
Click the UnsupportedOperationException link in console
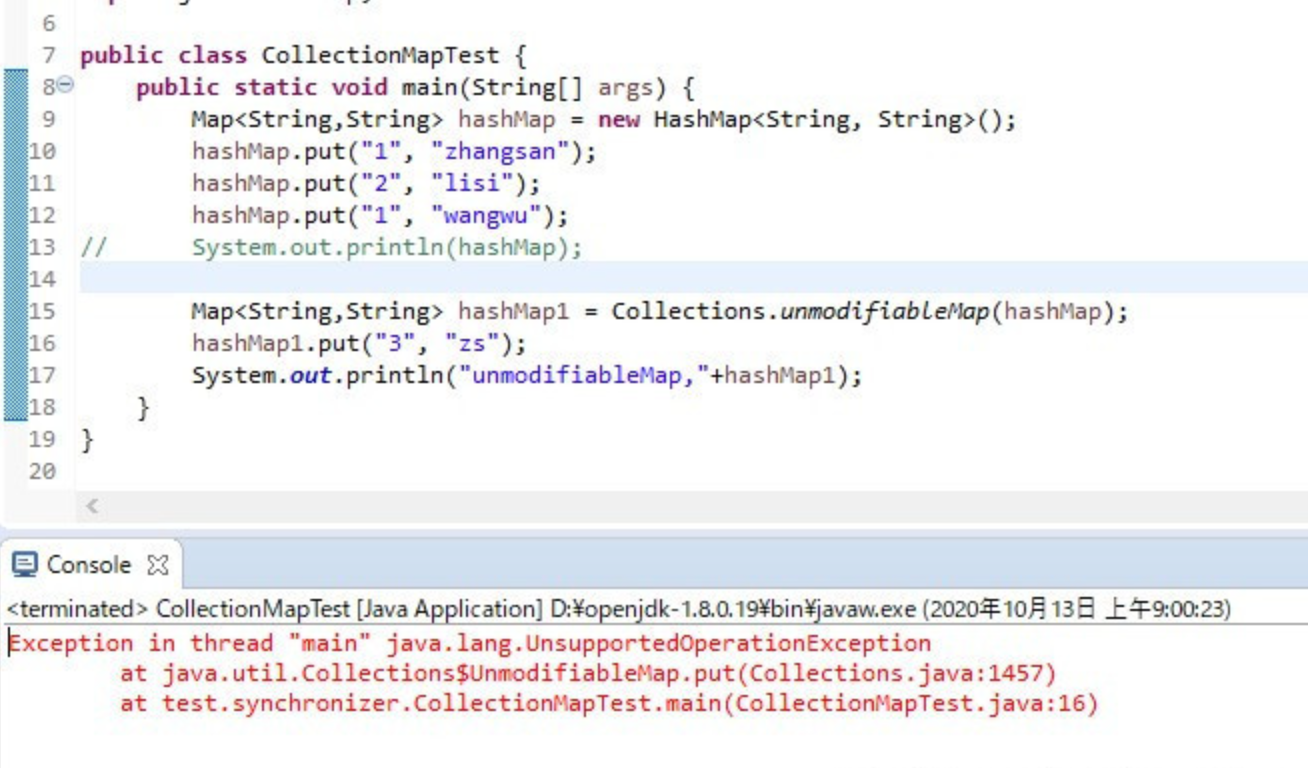pyautogui.click(x=659, y=643)
